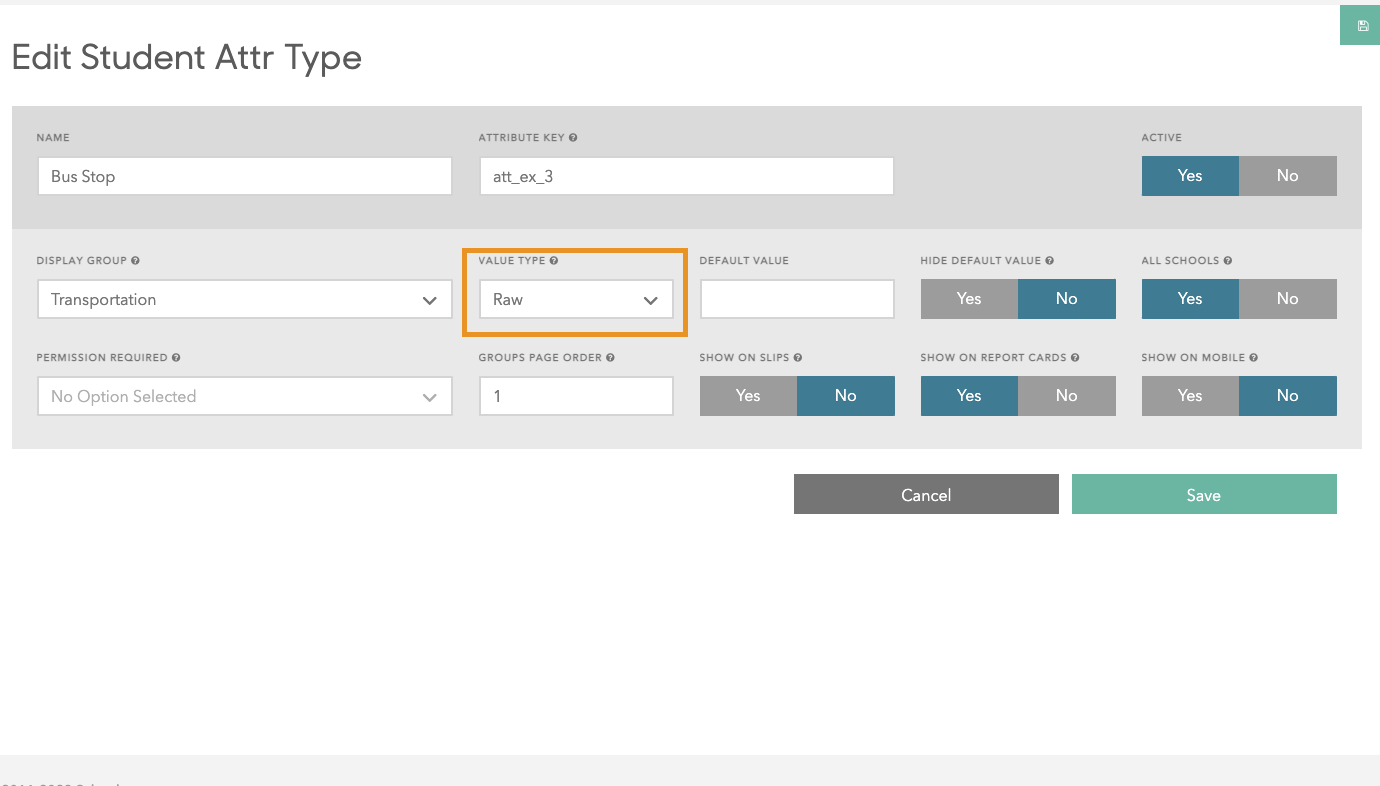The image size is (1380, 786).
Task: Click help icon beside Value Type label
Action: point(554,261)
